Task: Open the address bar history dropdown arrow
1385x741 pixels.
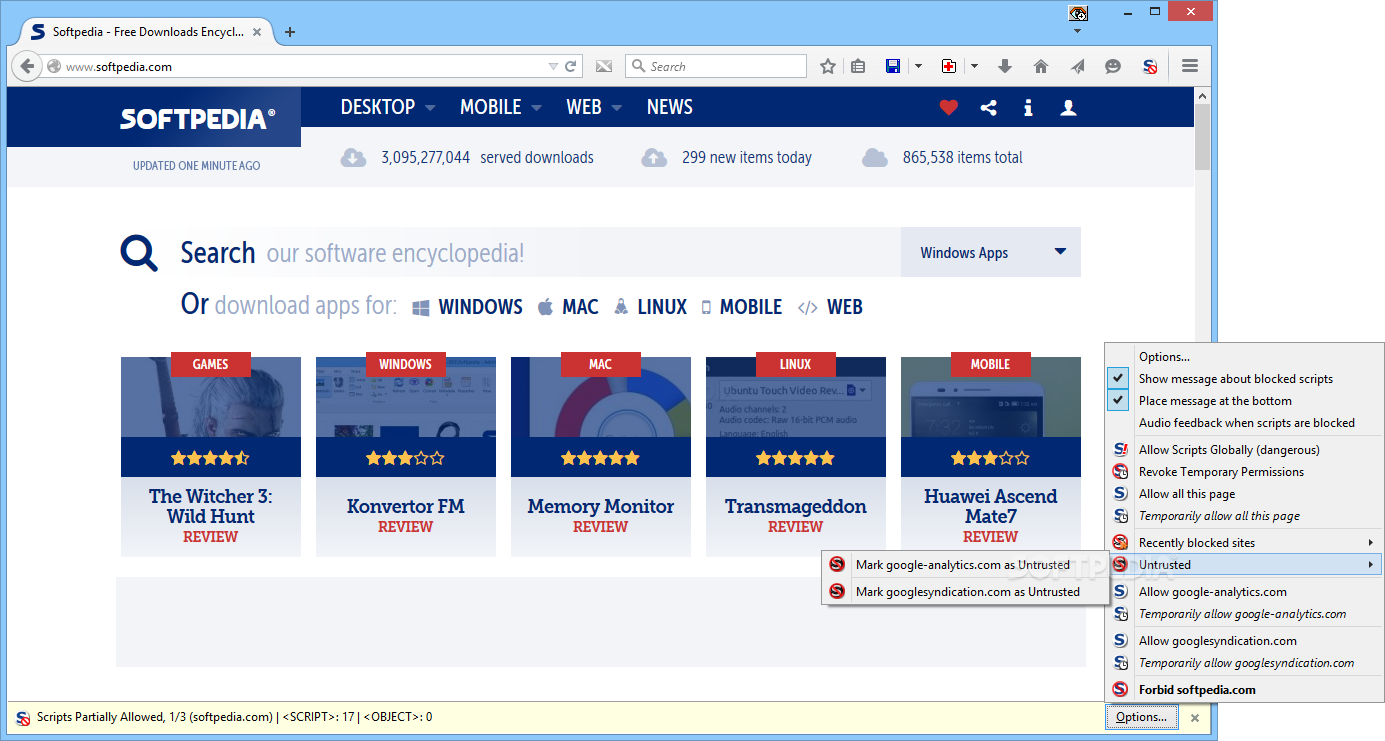Action: coord(553,67)
